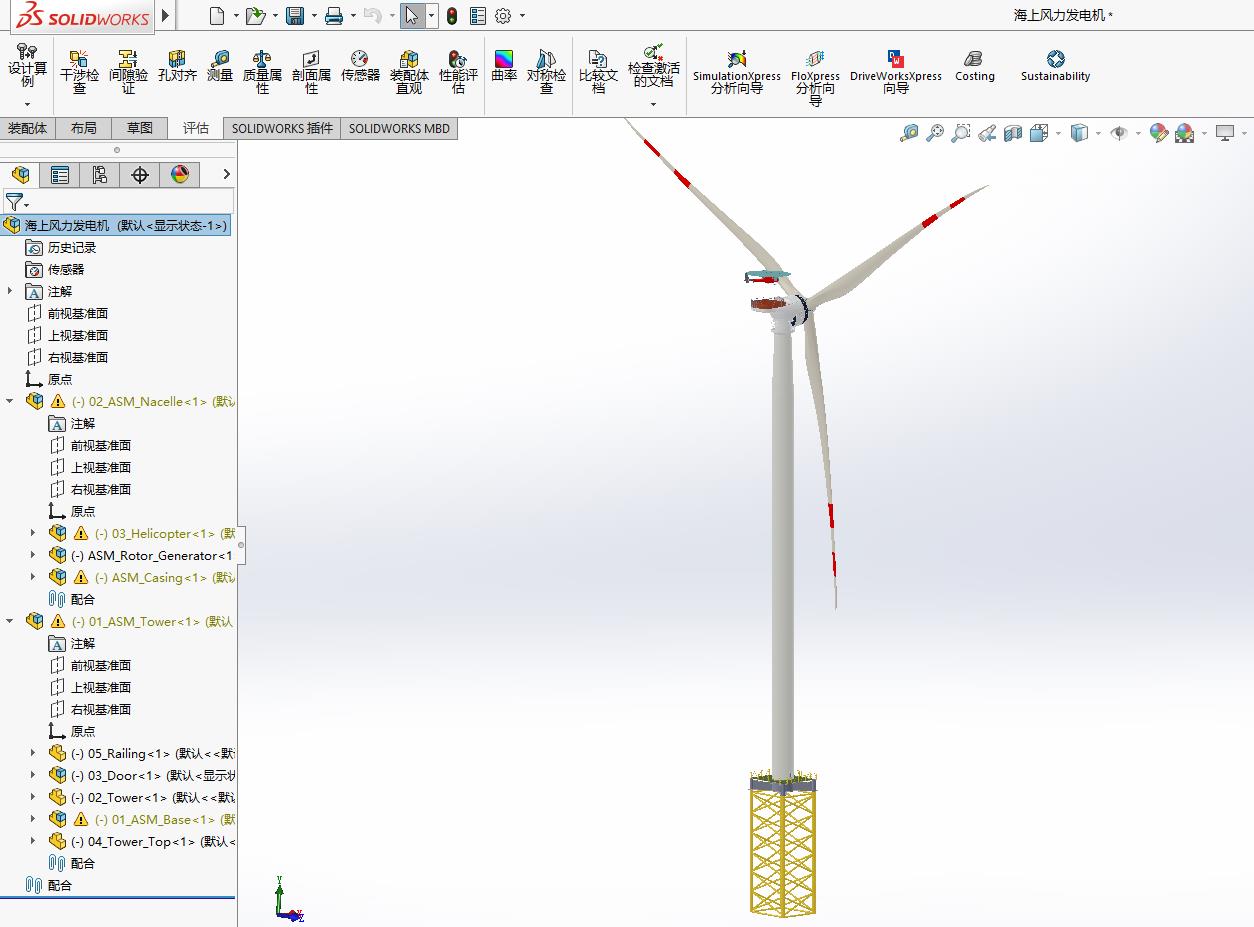Open the Options gear icon

[503, 16]
